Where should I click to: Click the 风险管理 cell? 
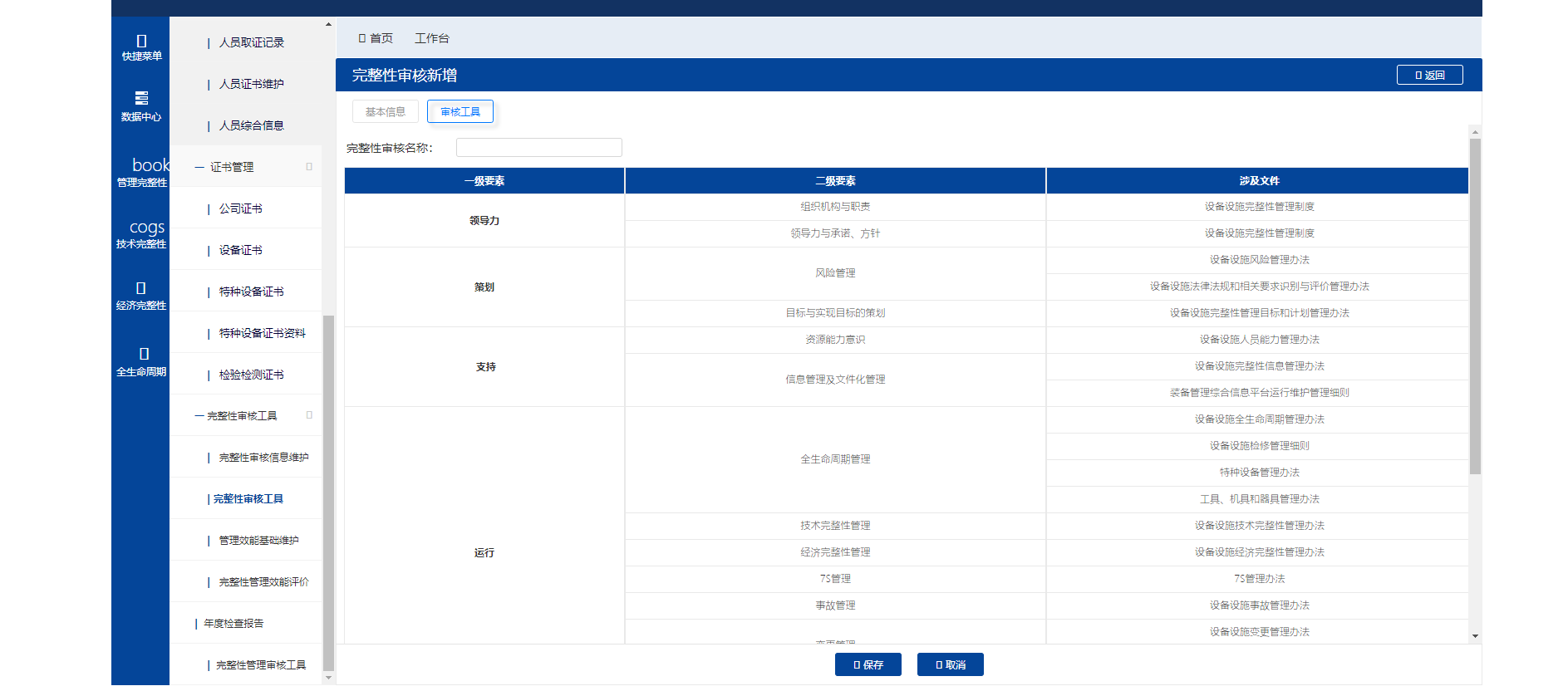pos(835,273)
